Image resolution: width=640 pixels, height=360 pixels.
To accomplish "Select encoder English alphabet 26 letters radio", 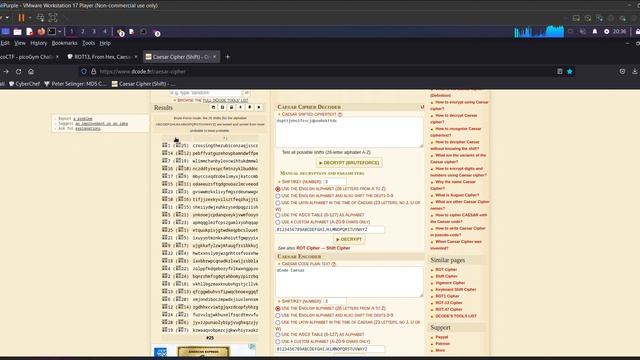I will 278,309.
